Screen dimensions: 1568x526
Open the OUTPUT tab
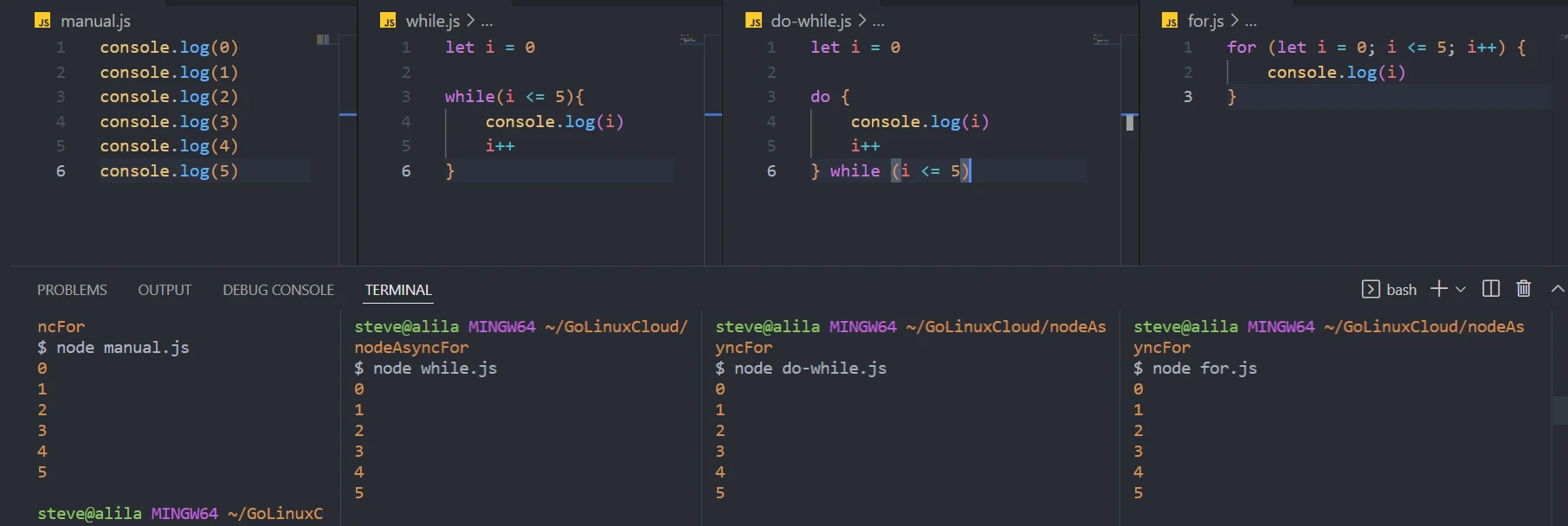(x=165, y=290)
